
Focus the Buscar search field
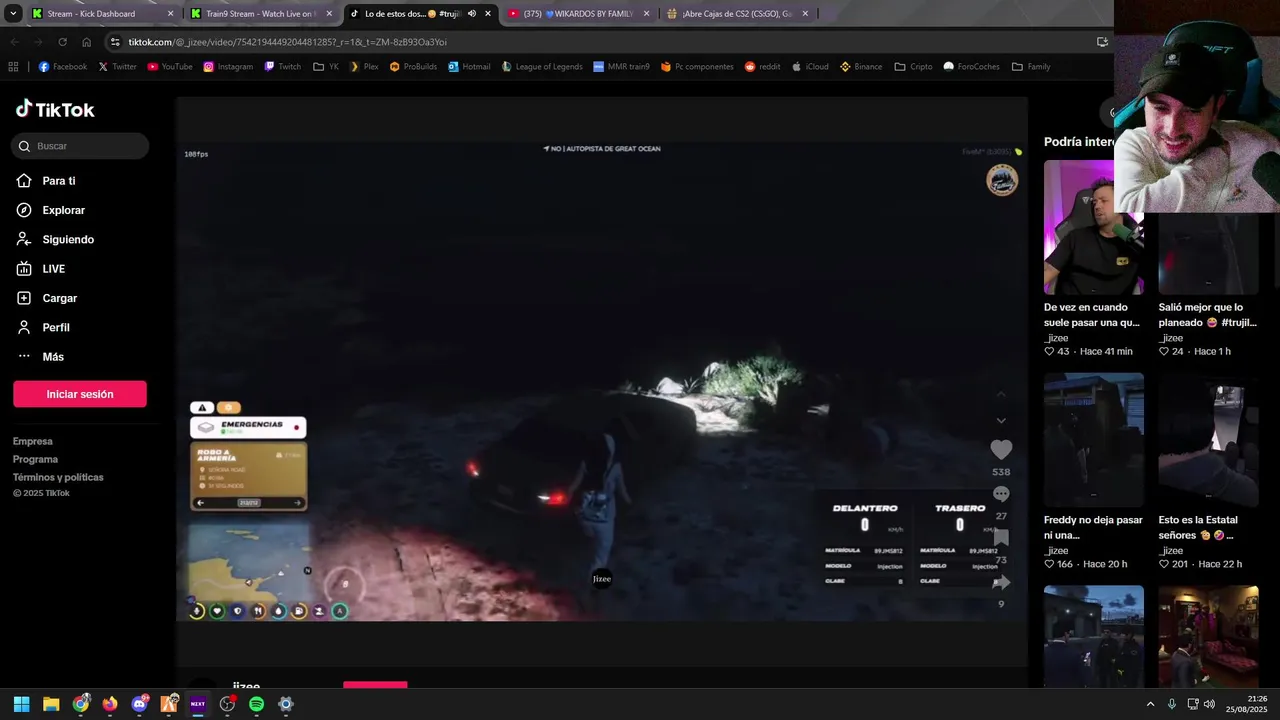pos(80,146)
